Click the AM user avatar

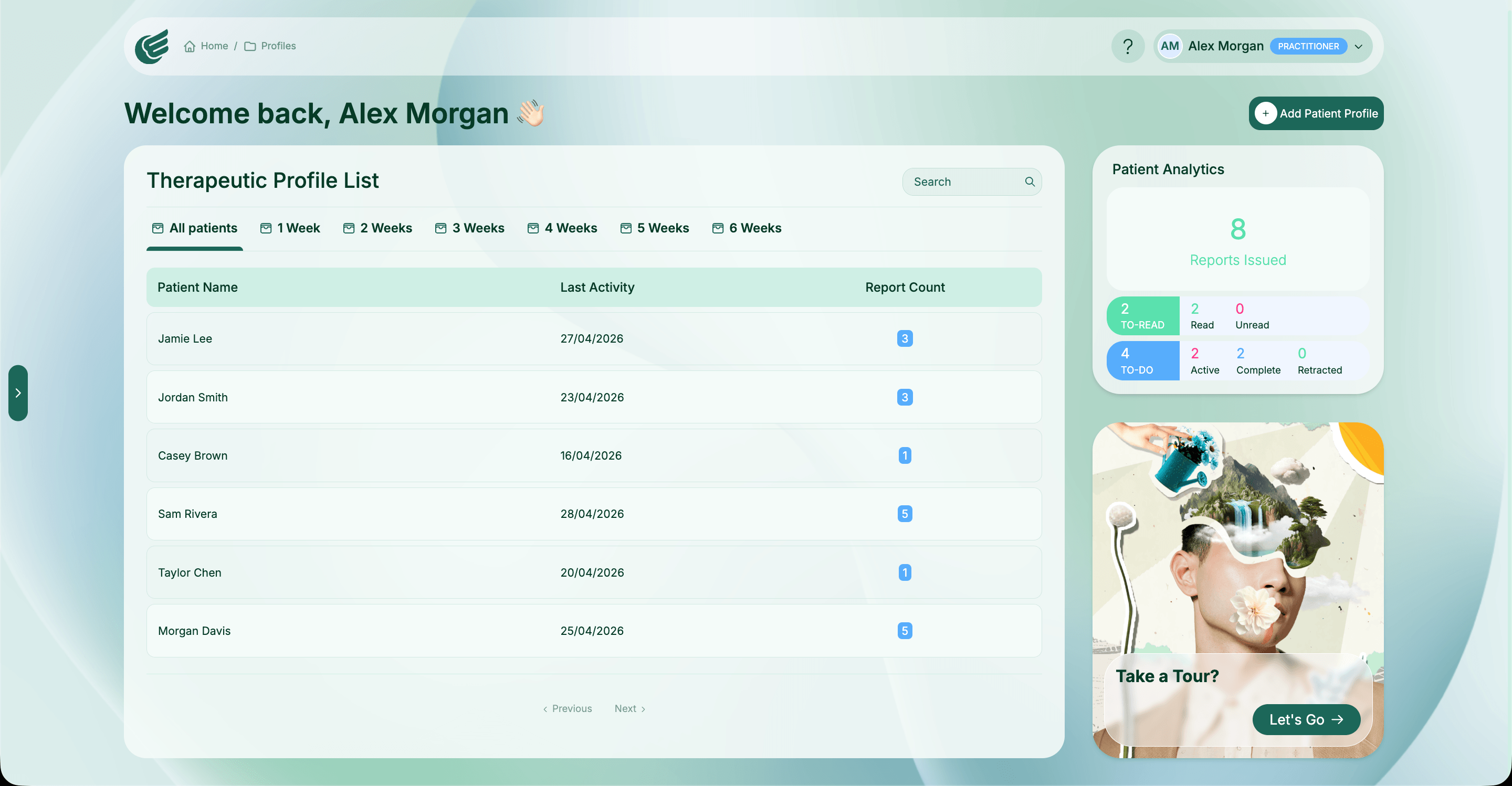[1170, 46]
